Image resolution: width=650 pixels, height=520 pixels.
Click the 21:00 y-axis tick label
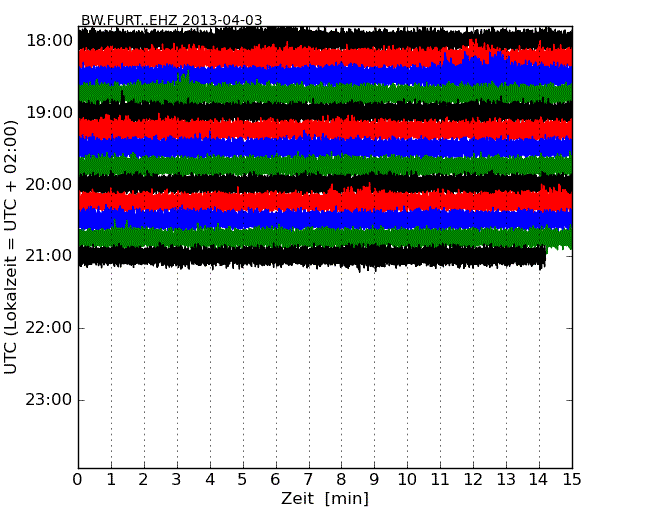click(49, 256)
